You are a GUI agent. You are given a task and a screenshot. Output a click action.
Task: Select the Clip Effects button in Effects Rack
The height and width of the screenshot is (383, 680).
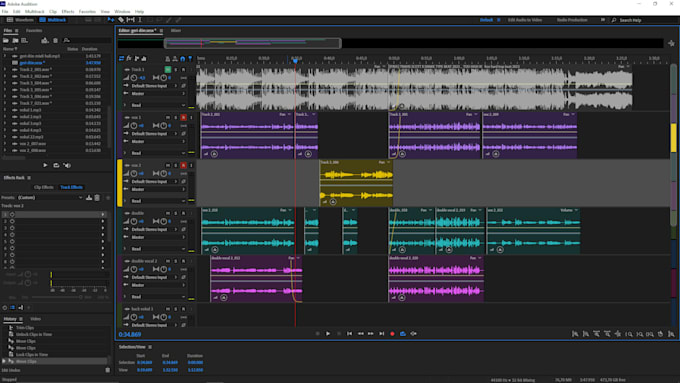click(x=43, y=187)
